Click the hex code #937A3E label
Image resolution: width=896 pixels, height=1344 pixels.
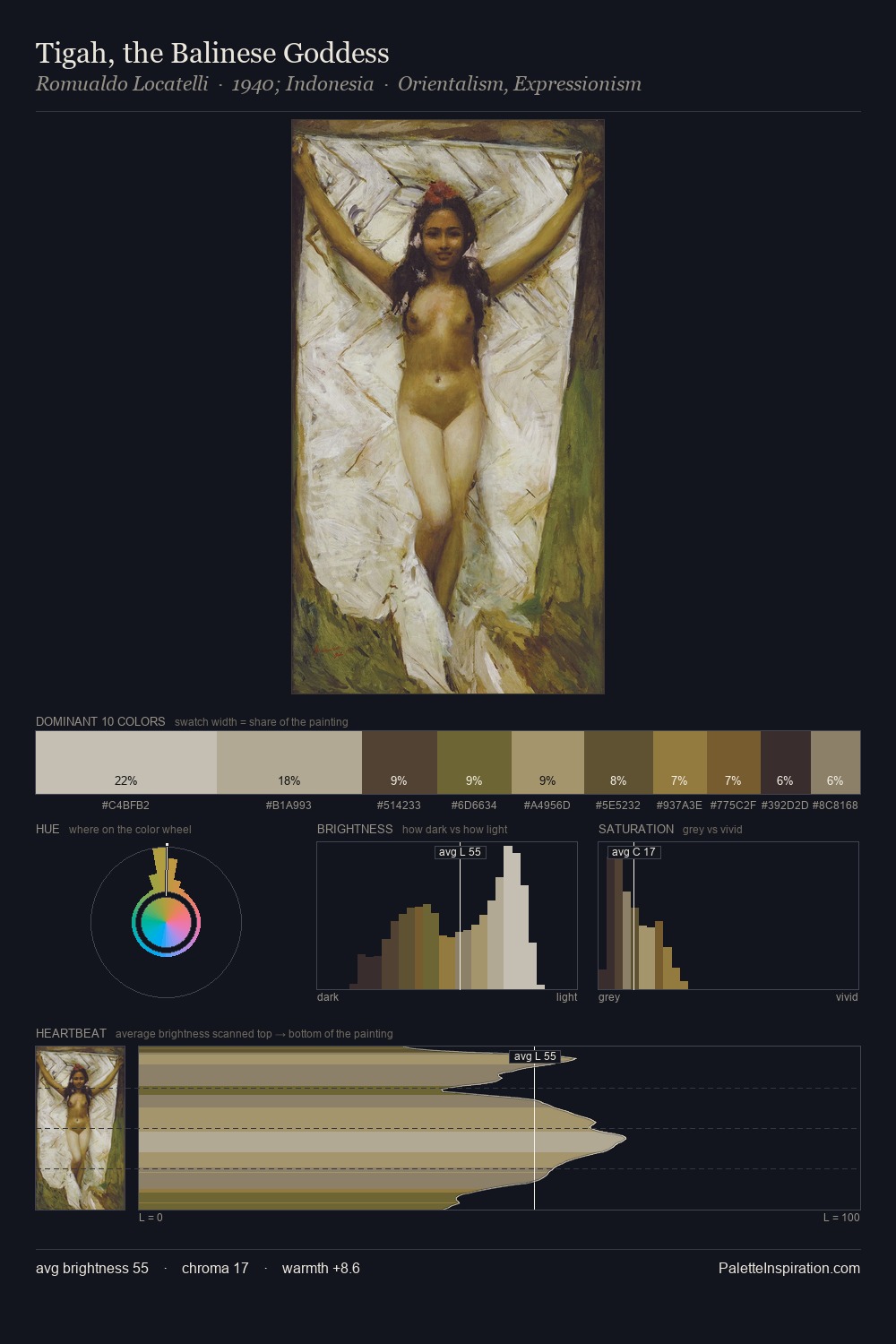(x=679, y=806)
